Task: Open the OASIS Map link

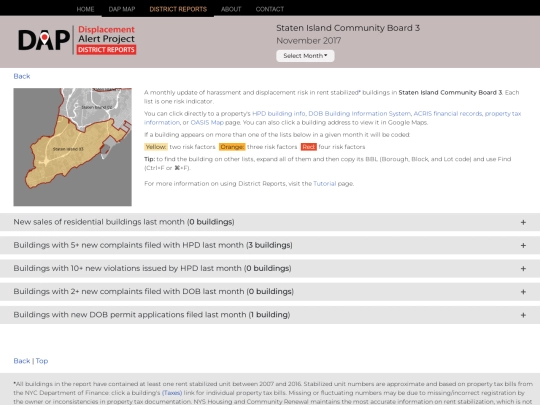Action: pyautogui.click(x=207, y=123)
